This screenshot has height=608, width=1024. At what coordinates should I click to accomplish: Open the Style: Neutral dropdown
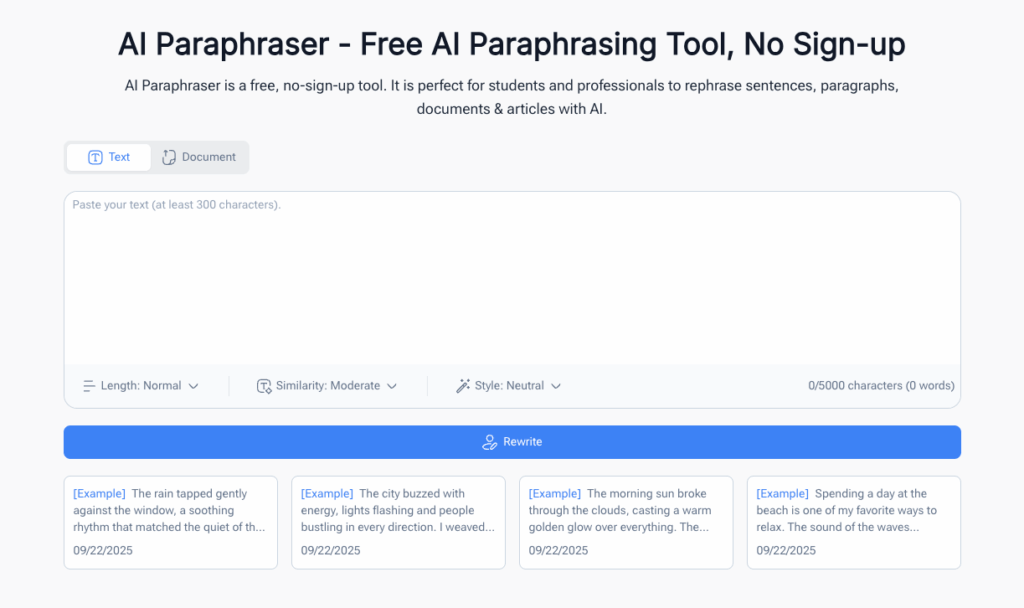point(508,385)
